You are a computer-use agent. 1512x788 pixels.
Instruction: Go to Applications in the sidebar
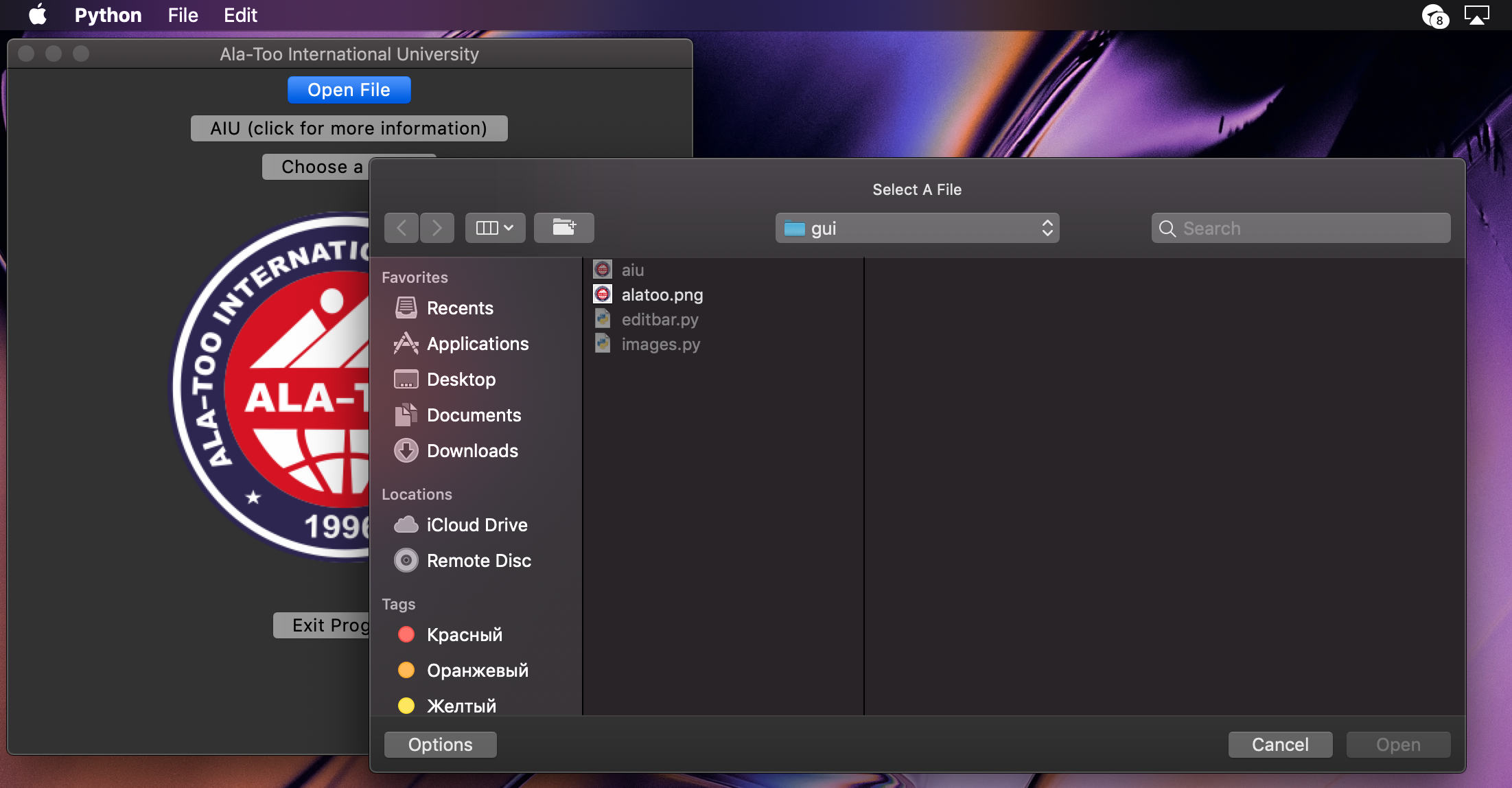pyautogui.click(x=476, y=344)
